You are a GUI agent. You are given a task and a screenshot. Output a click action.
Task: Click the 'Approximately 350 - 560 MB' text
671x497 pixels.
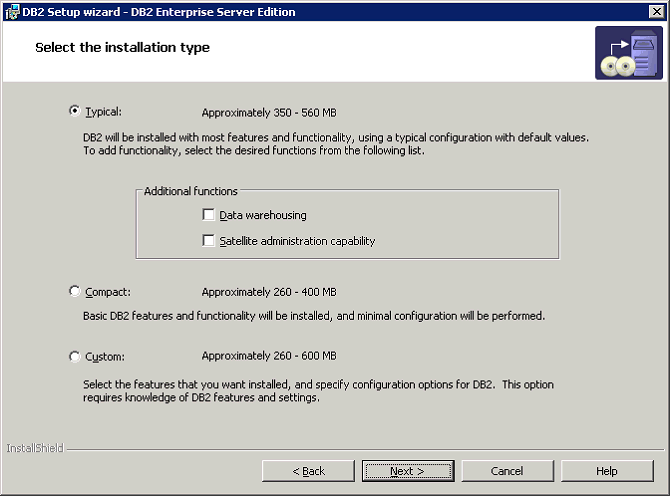(269, 113)
